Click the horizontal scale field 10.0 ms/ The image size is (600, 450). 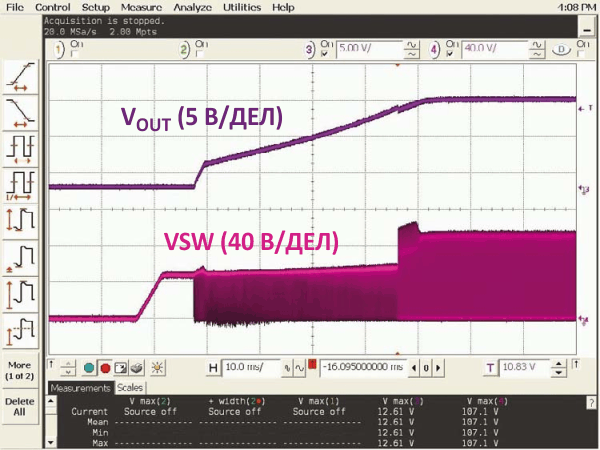pyautogui.click(x=251, y=368)
